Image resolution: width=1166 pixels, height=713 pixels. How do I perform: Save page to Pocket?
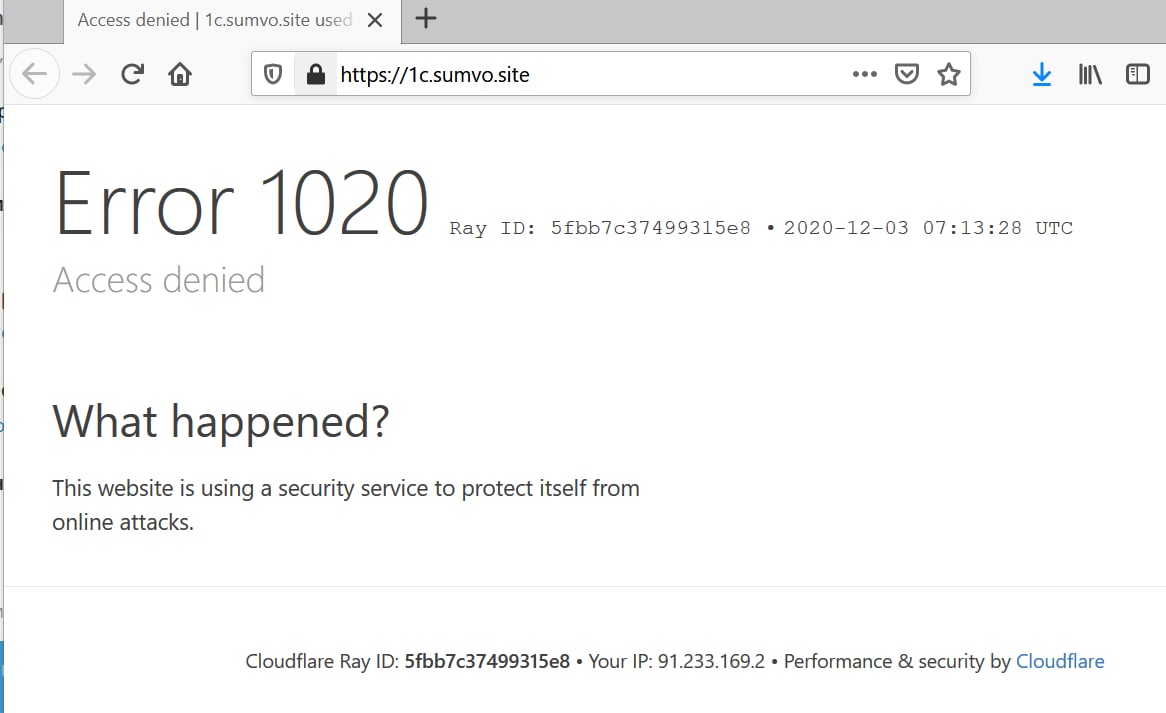(906, 74)
